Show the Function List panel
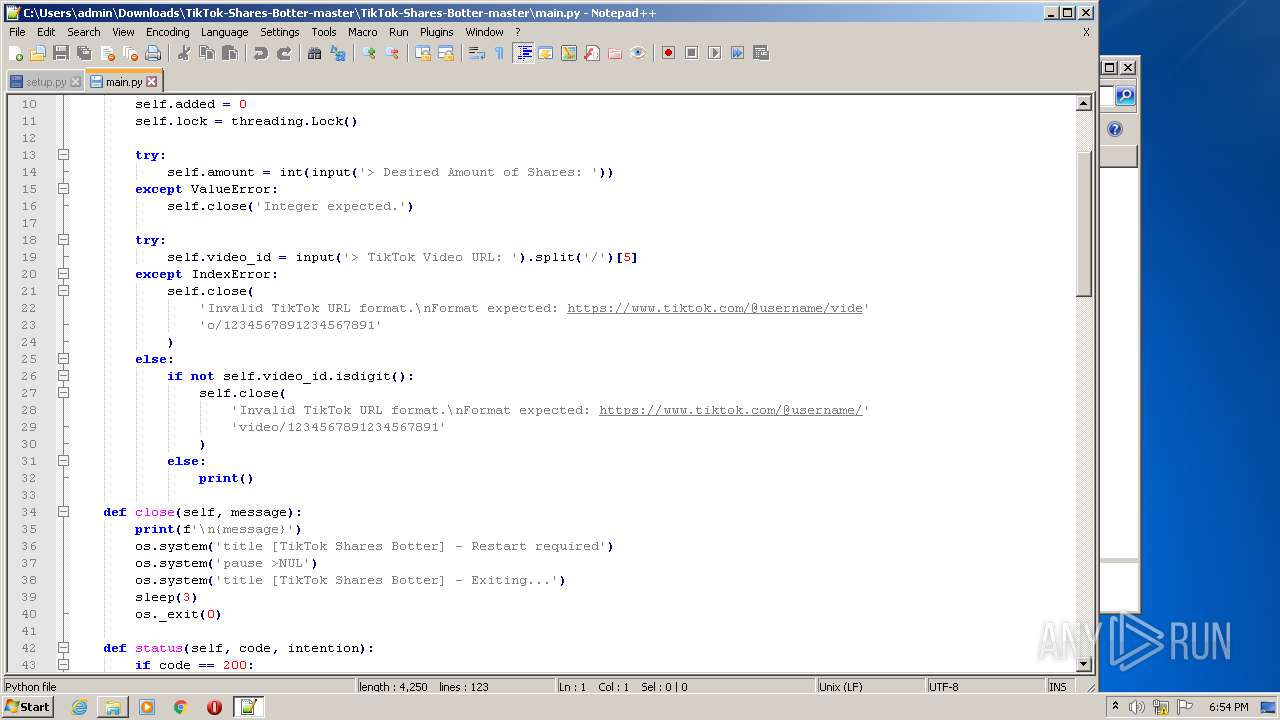Image resolution: width=1280 pixels, height=720 pixels. (x=592, y=53)
